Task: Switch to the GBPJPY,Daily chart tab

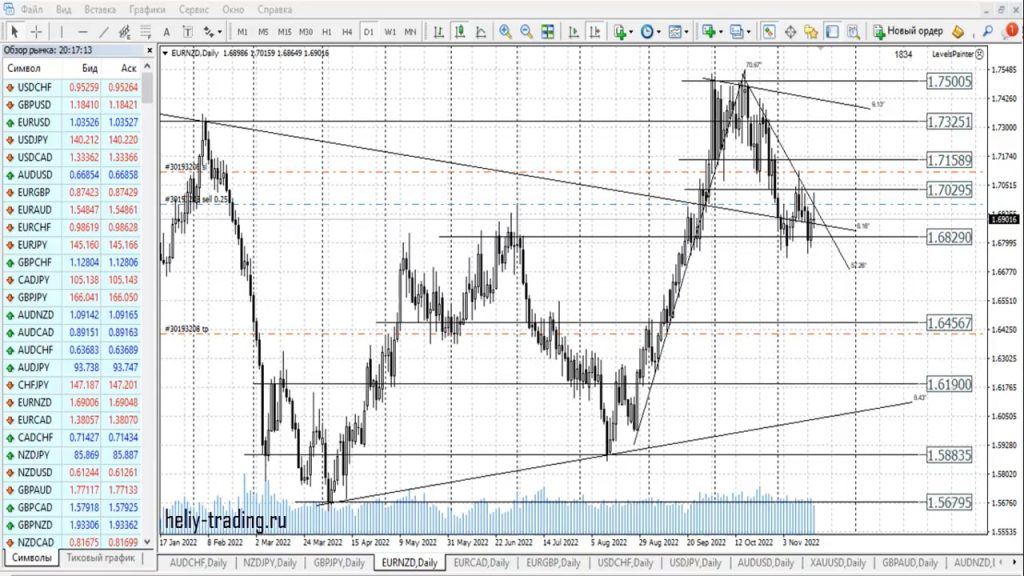Action: click(x=340, y=563)
